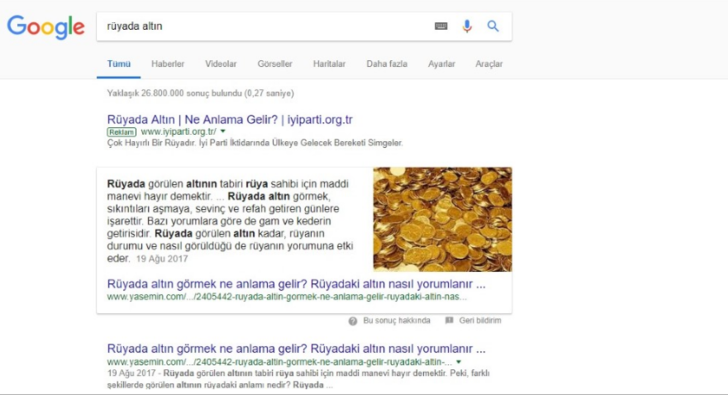
Task: Expand dropdown arrow beside second yasemin.com URL
Action: 459,362
